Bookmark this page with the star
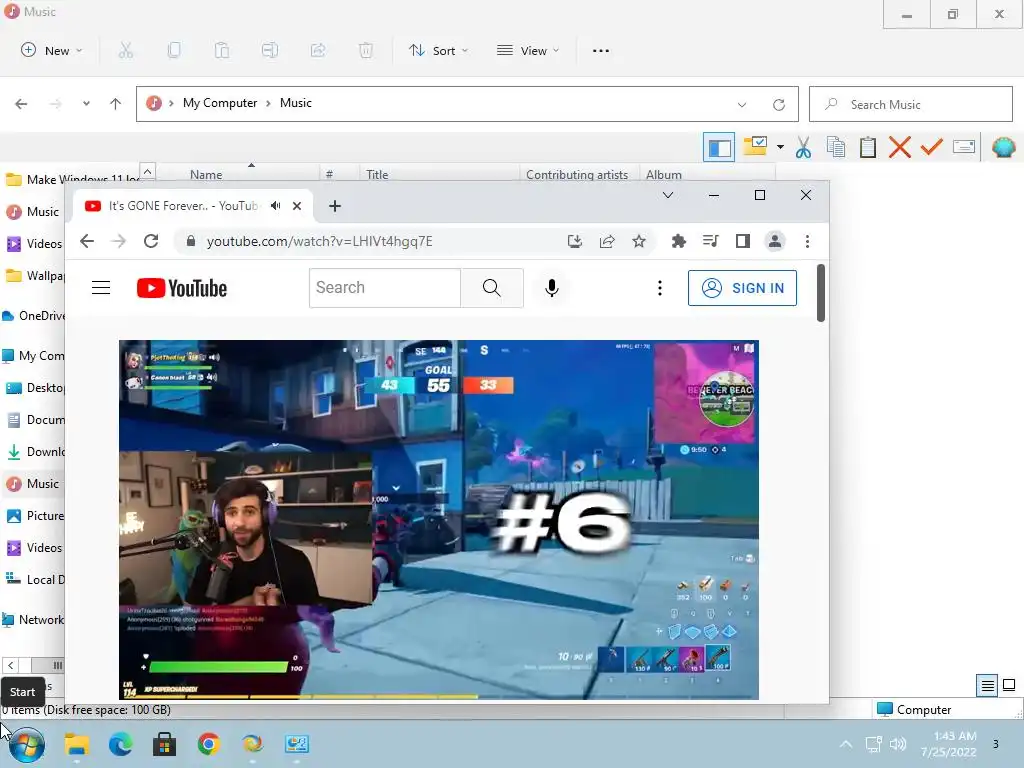Screen dimensions: 1024x768 [639, 242]
